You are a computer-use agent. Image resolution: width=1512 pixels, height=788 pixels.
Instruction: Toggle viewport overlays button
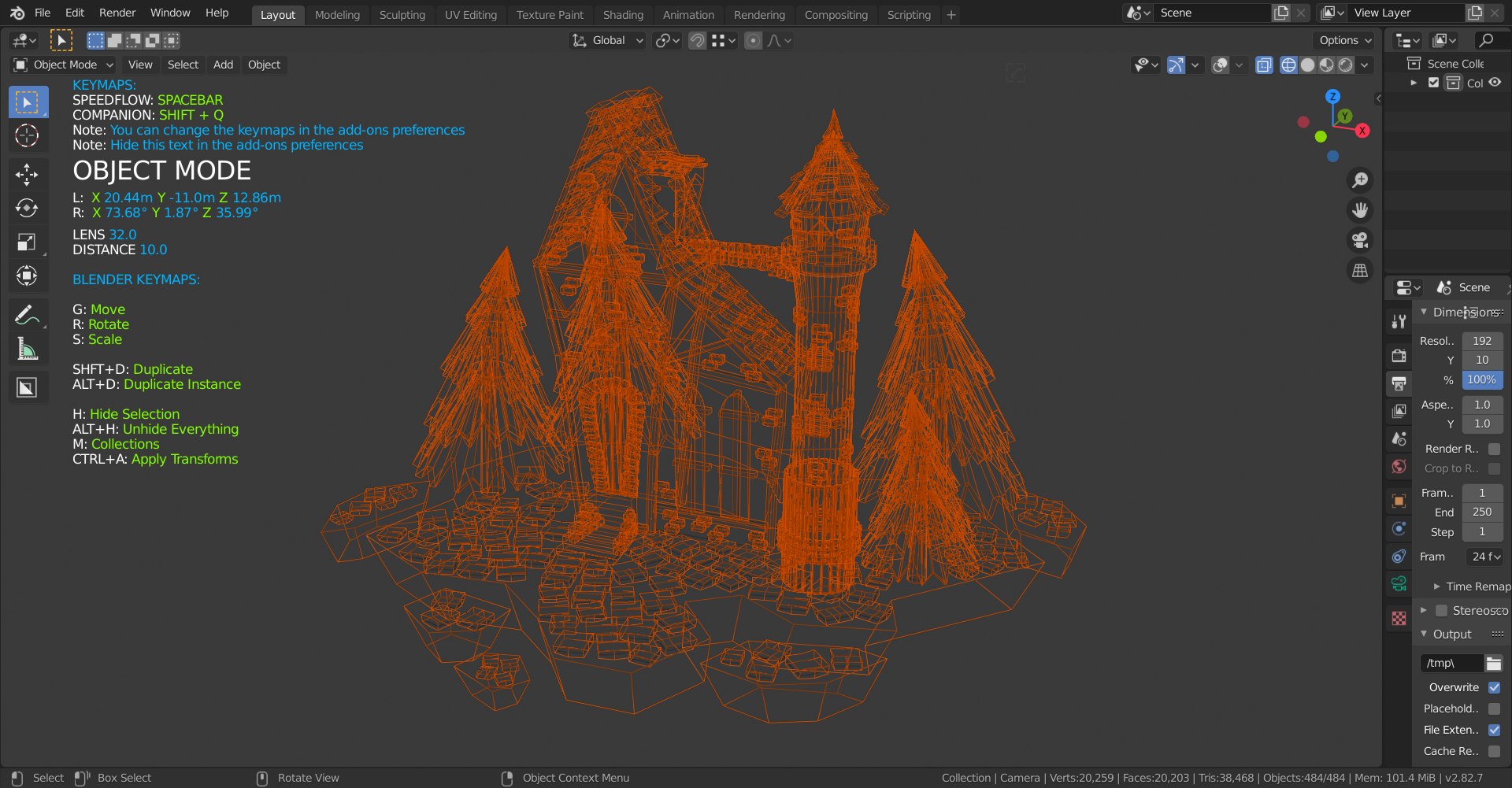click(1221, 65)
